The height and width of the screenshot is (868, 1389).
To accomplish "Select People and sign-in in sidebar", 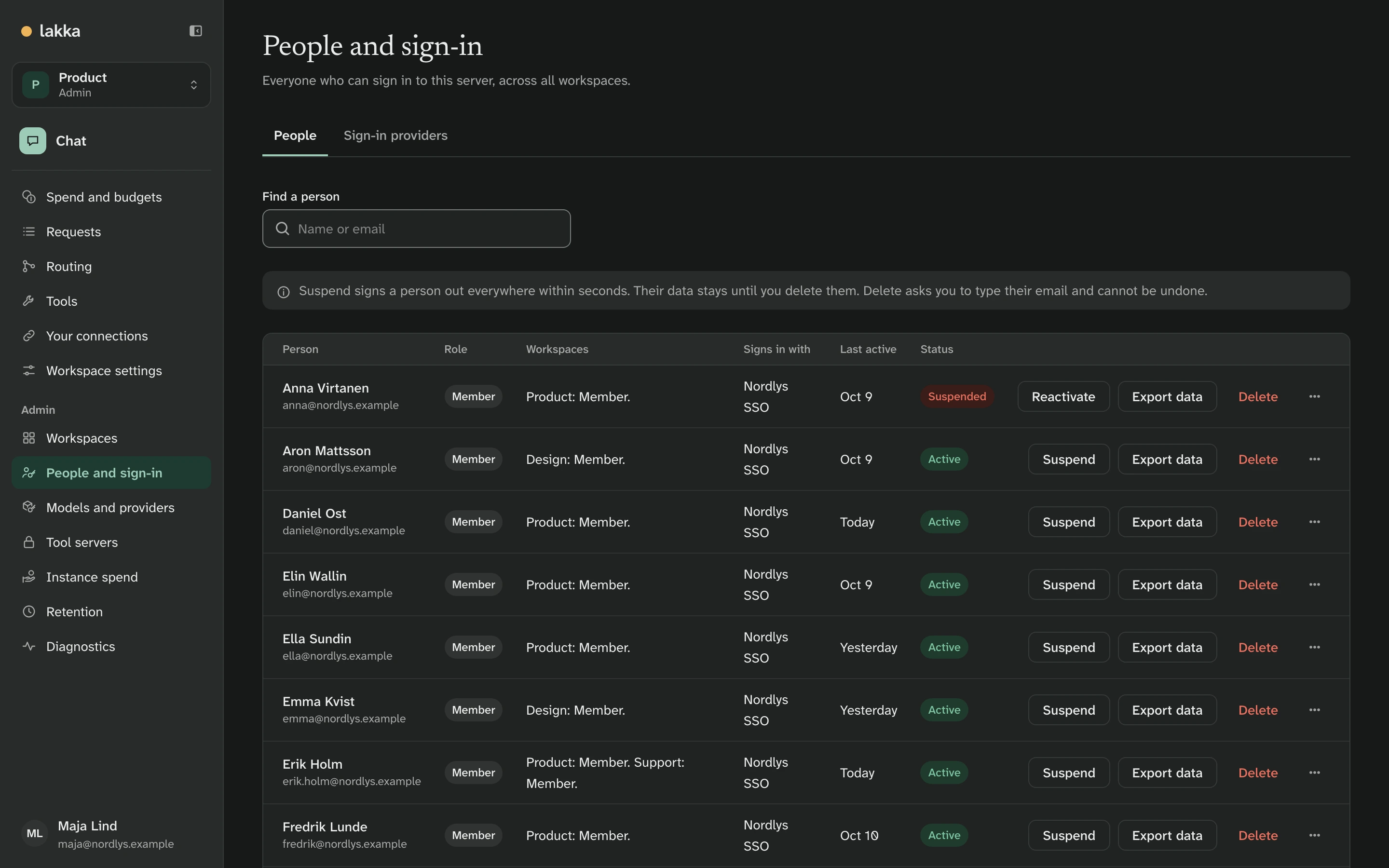I will coord(111,473).
